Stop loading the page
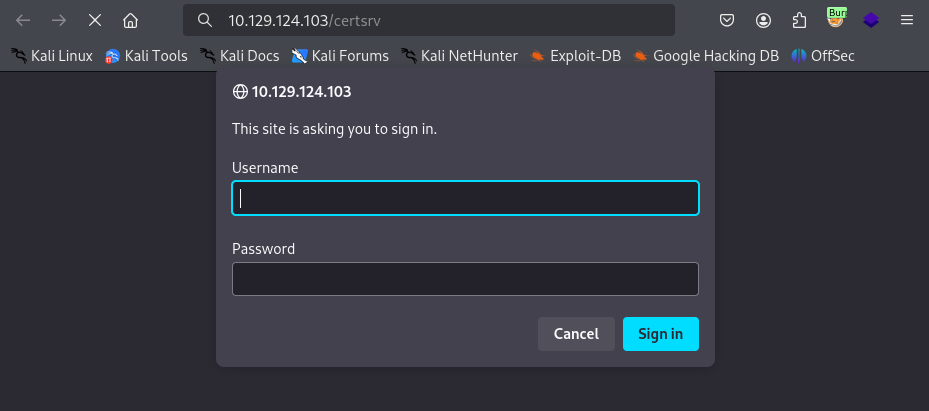929x411 pixels. tap(95, 21)
